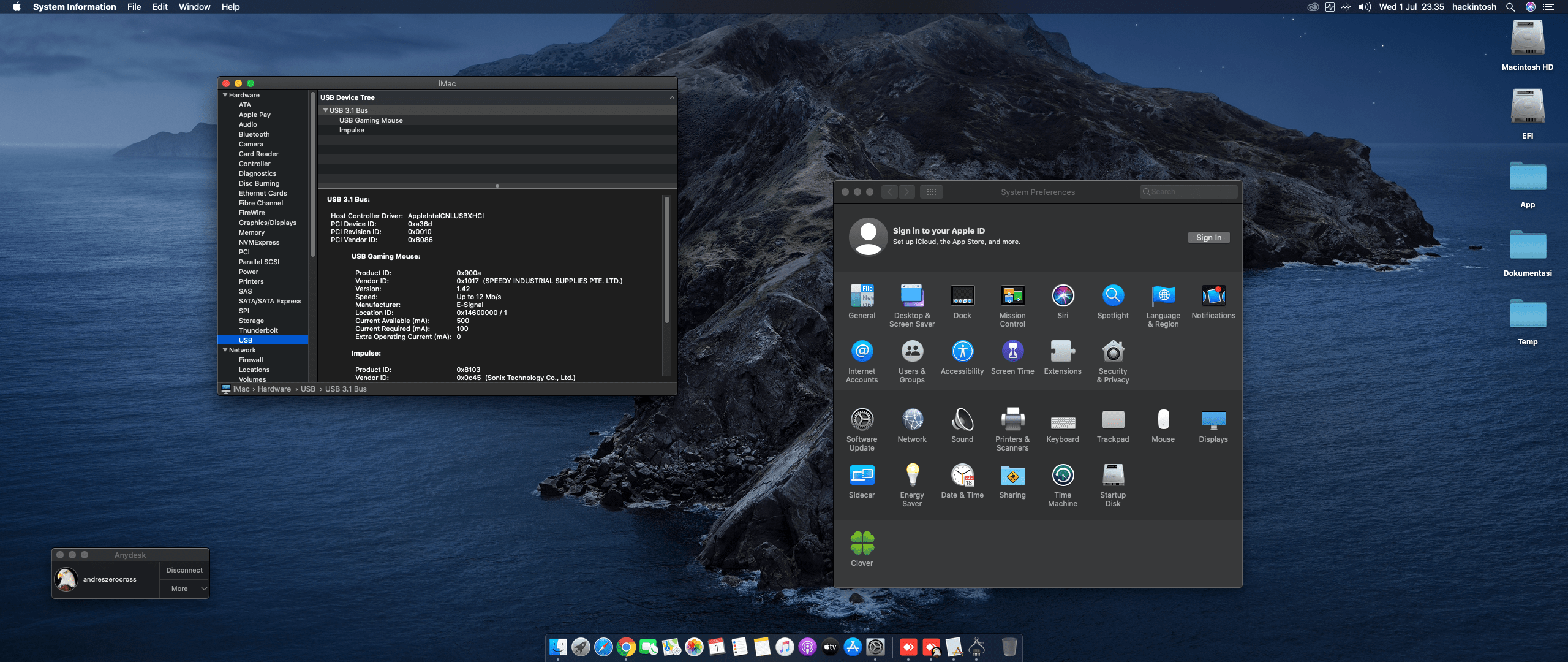Open Software Update preferences
Image resolution: width=1568 pixels, height=662 pixels.
(x=862, y=420)
